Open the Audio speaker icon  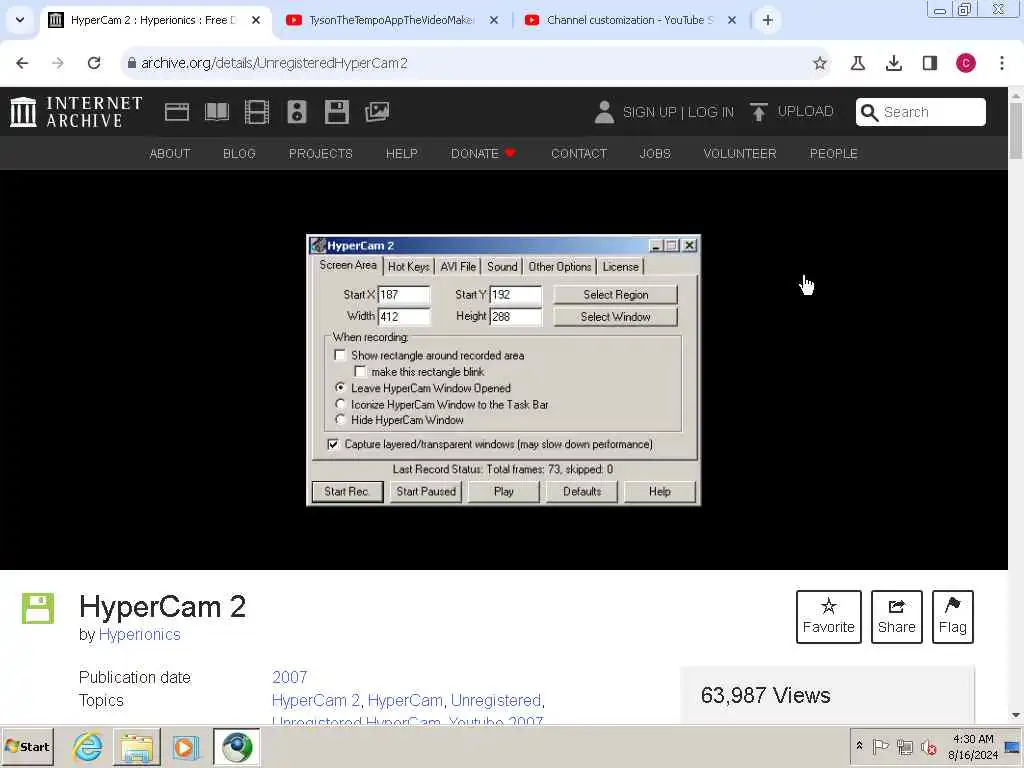(x=296, y=112)
